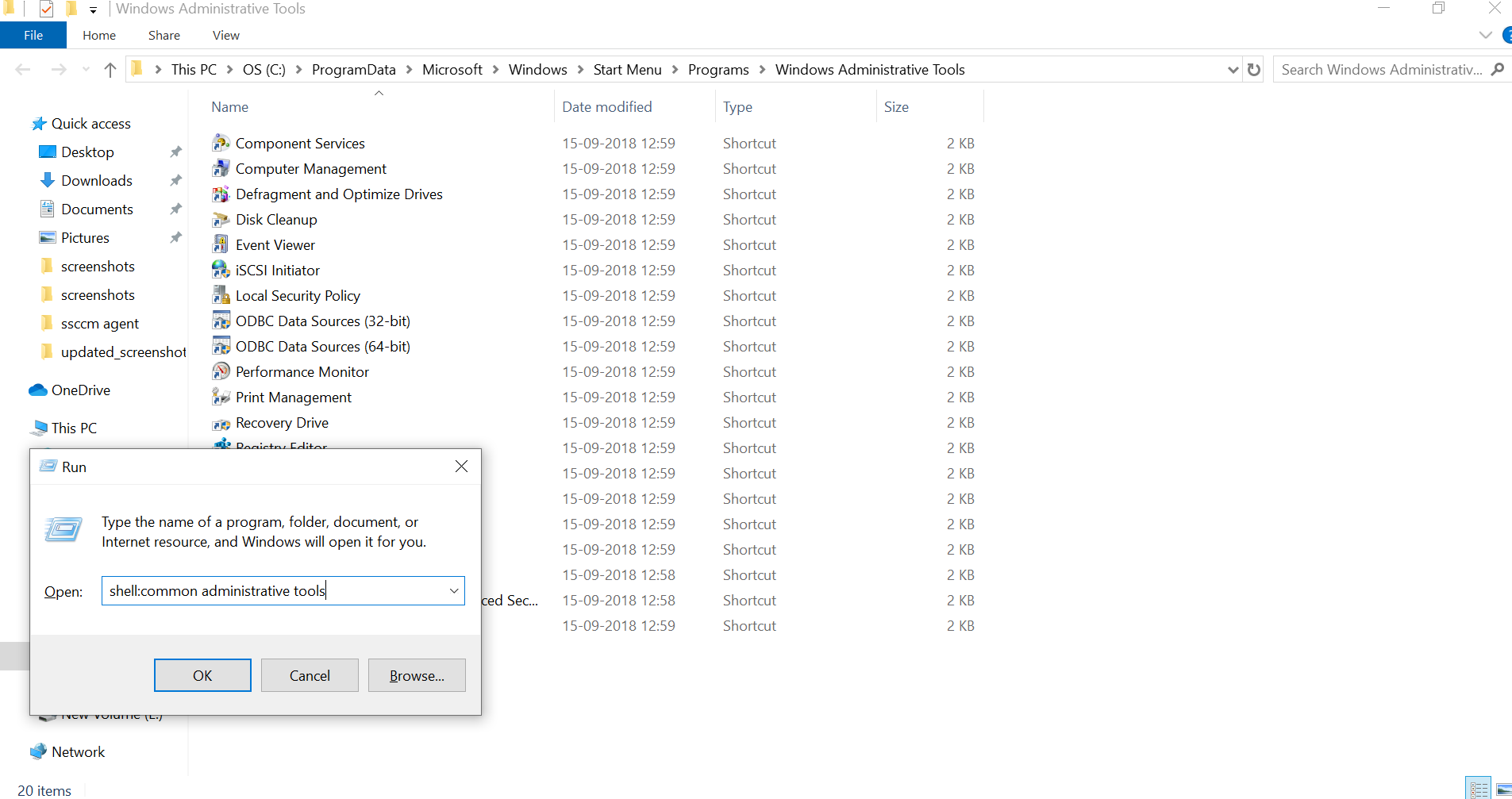Open the Performance Monitor shortcut

tap(302, 371)
